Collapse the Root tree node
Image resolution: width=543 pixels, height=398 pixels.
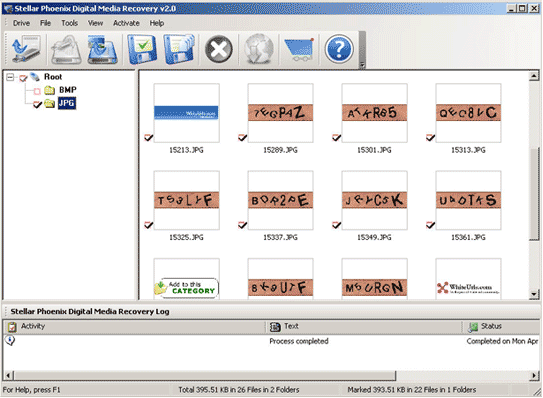[x=10, y=77]
